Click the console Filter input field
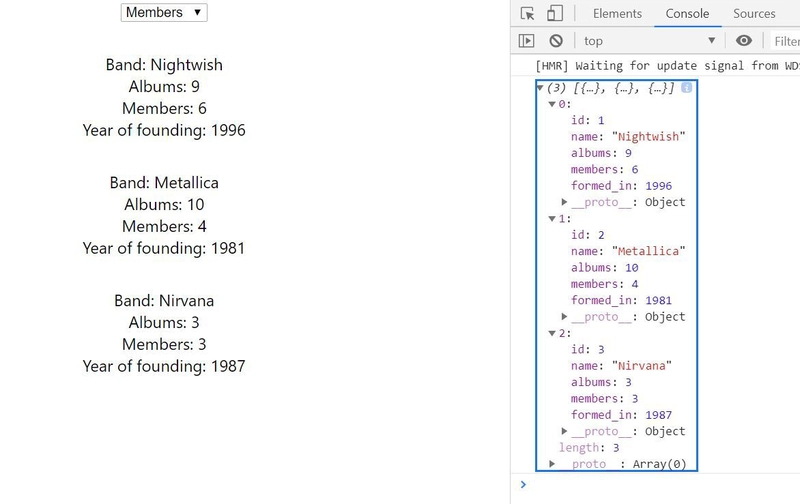800x504 pixels. 785,41
